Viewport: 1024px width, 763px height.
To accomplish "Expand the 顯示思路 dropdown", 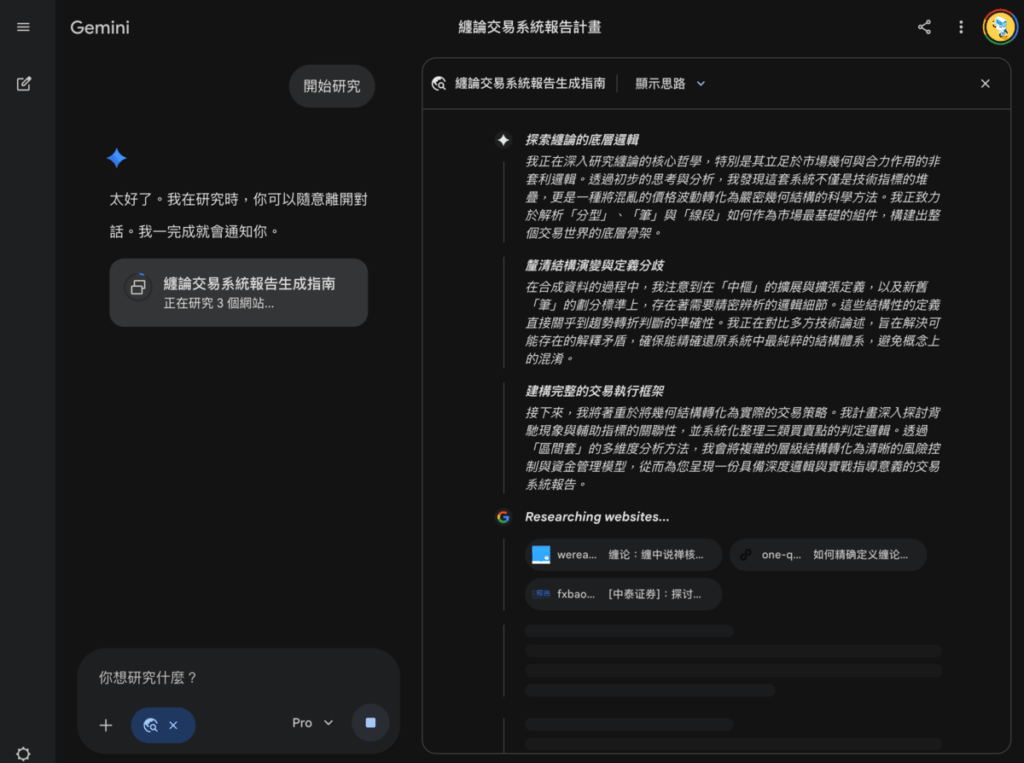I will coord(670,84).
